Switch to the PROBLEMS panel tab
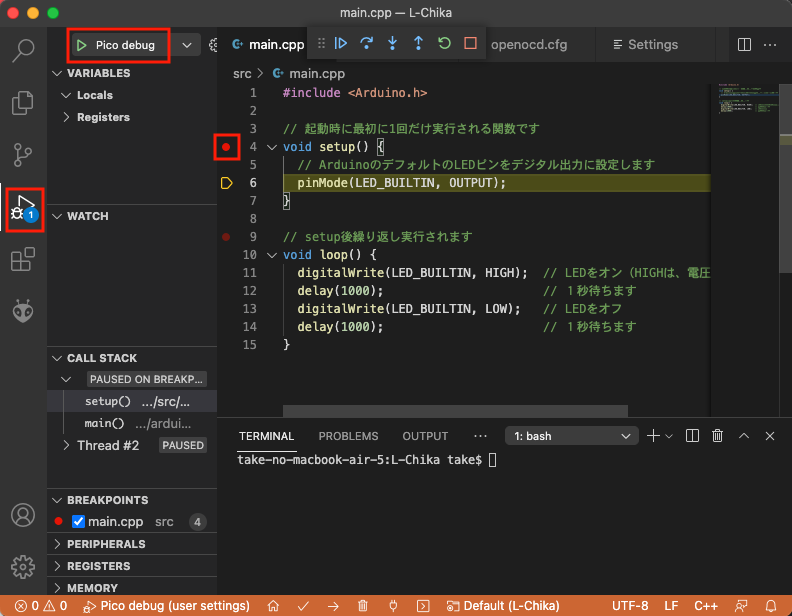This screenshot has height=616, width=792. 348,436
